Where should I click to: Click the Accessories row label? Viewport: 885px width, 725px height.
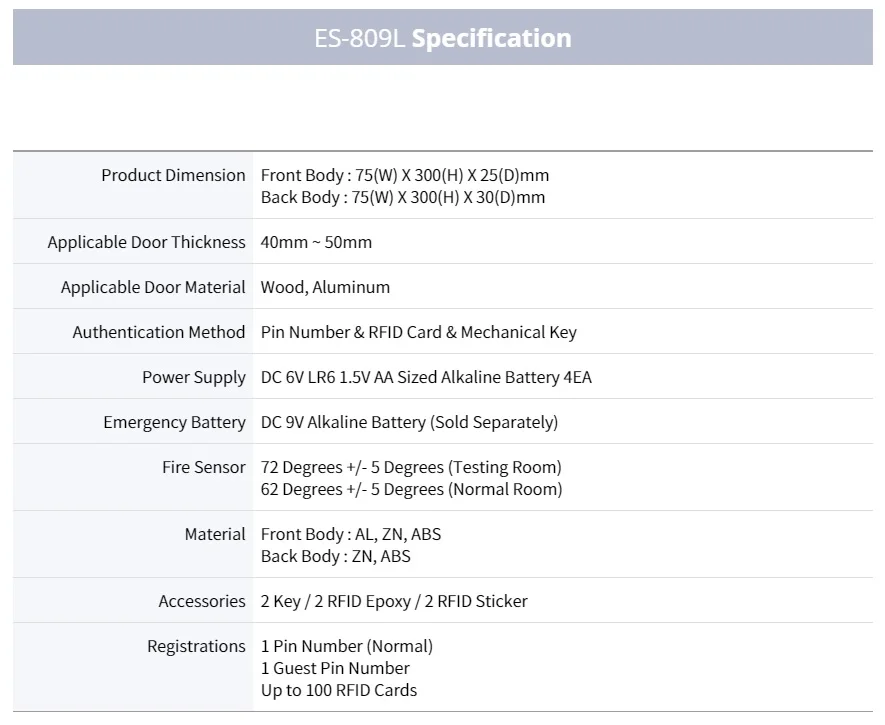[201, 601]
